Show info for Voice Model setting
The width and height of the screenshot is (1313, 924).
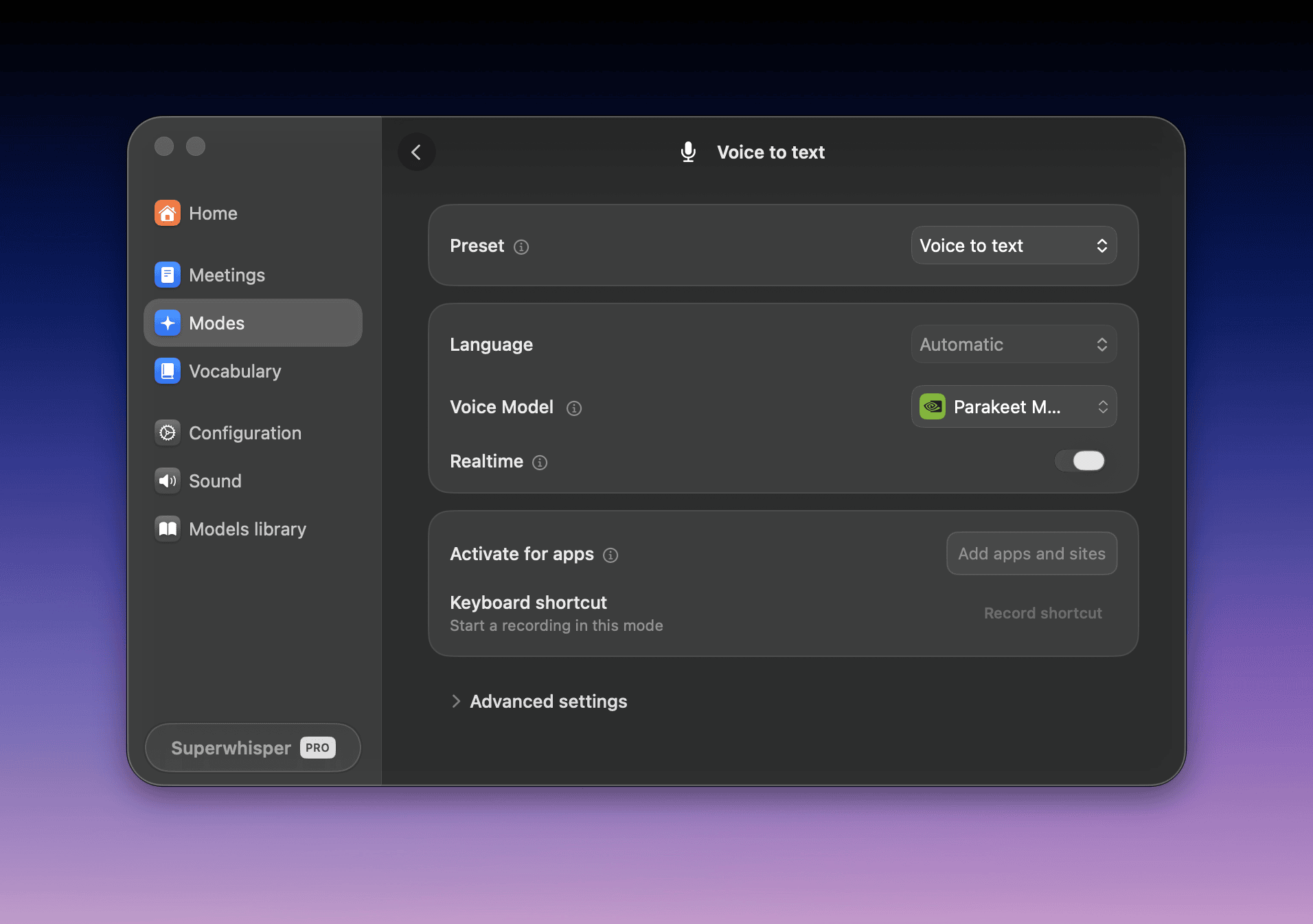tap(574, 408)
